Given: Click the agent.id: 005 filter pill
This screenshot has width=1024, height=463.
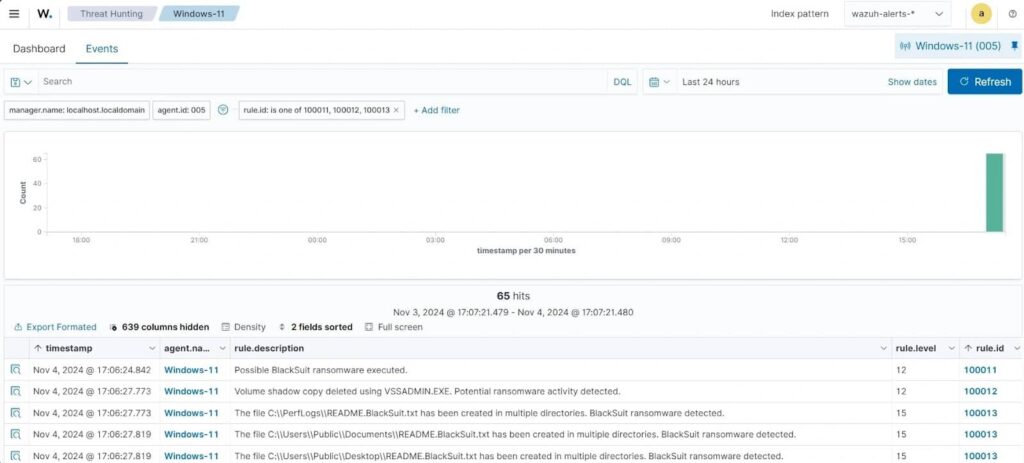Looking at the screenshot, I should (x=182, y=110).
